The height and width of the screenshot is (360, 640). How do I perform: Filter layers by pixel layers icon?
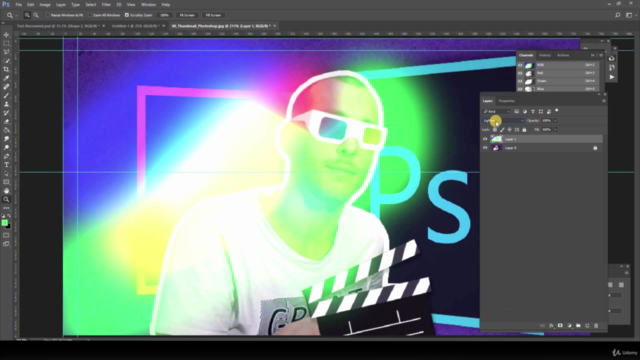click(x=516, y=111)
